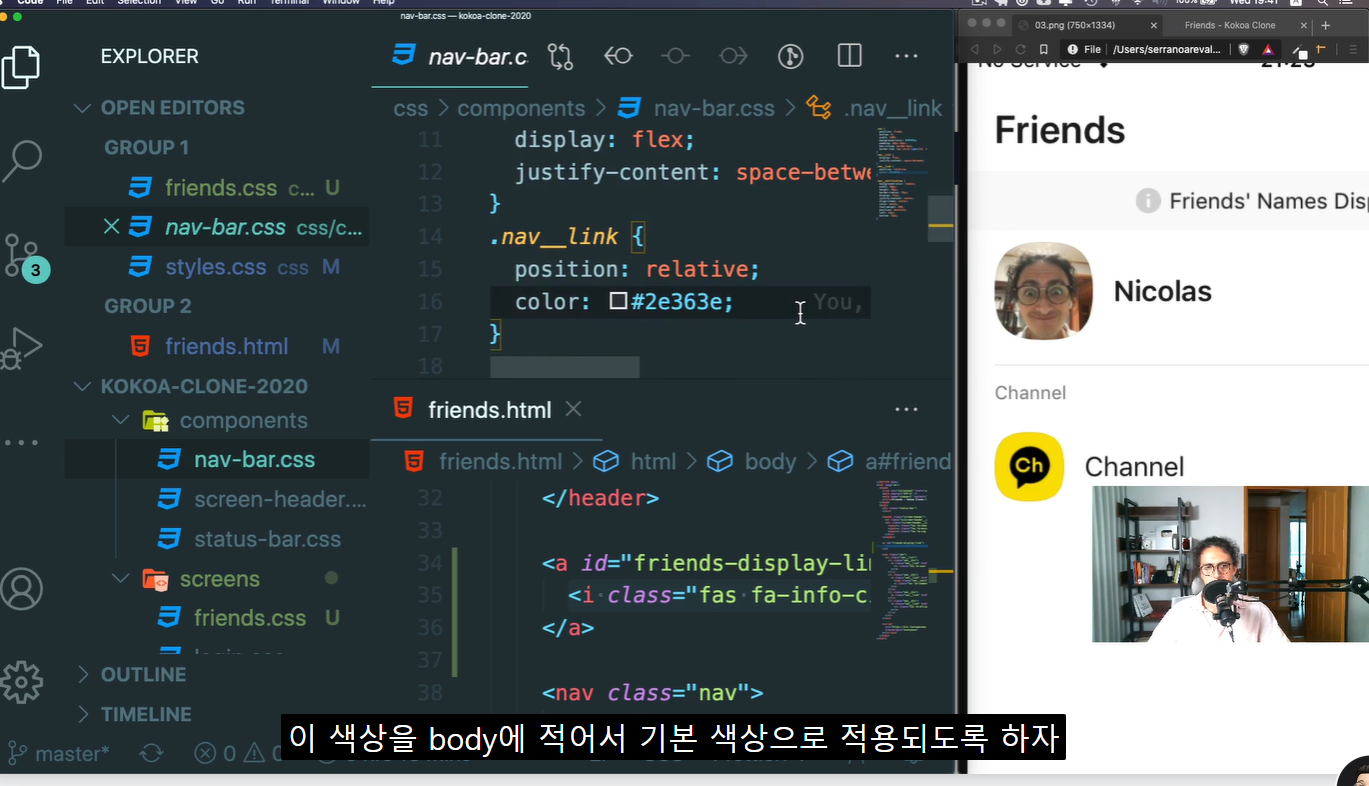
Task: Click the errors count in status bar
Action: (216, 754)
